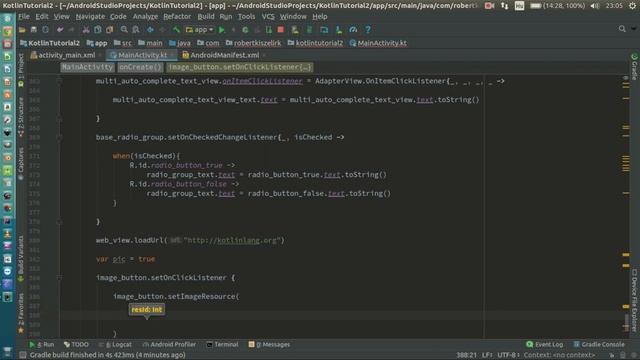640x360 pixels.
Task: Open the Tools menu
Action: point(246,17)
